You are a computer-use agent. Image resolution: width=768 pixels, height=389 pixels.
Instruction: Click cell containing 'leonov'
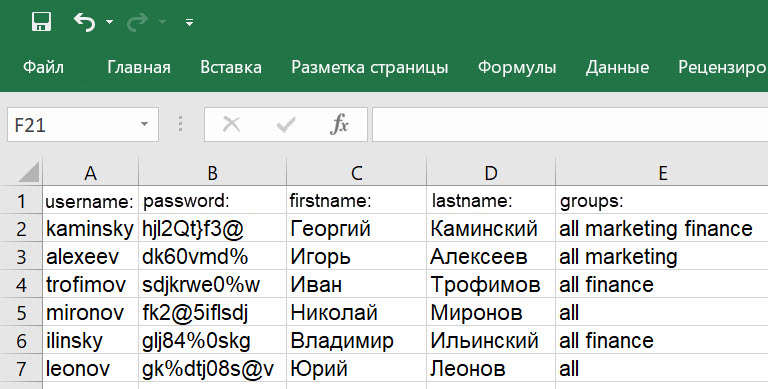click(90, 368)
